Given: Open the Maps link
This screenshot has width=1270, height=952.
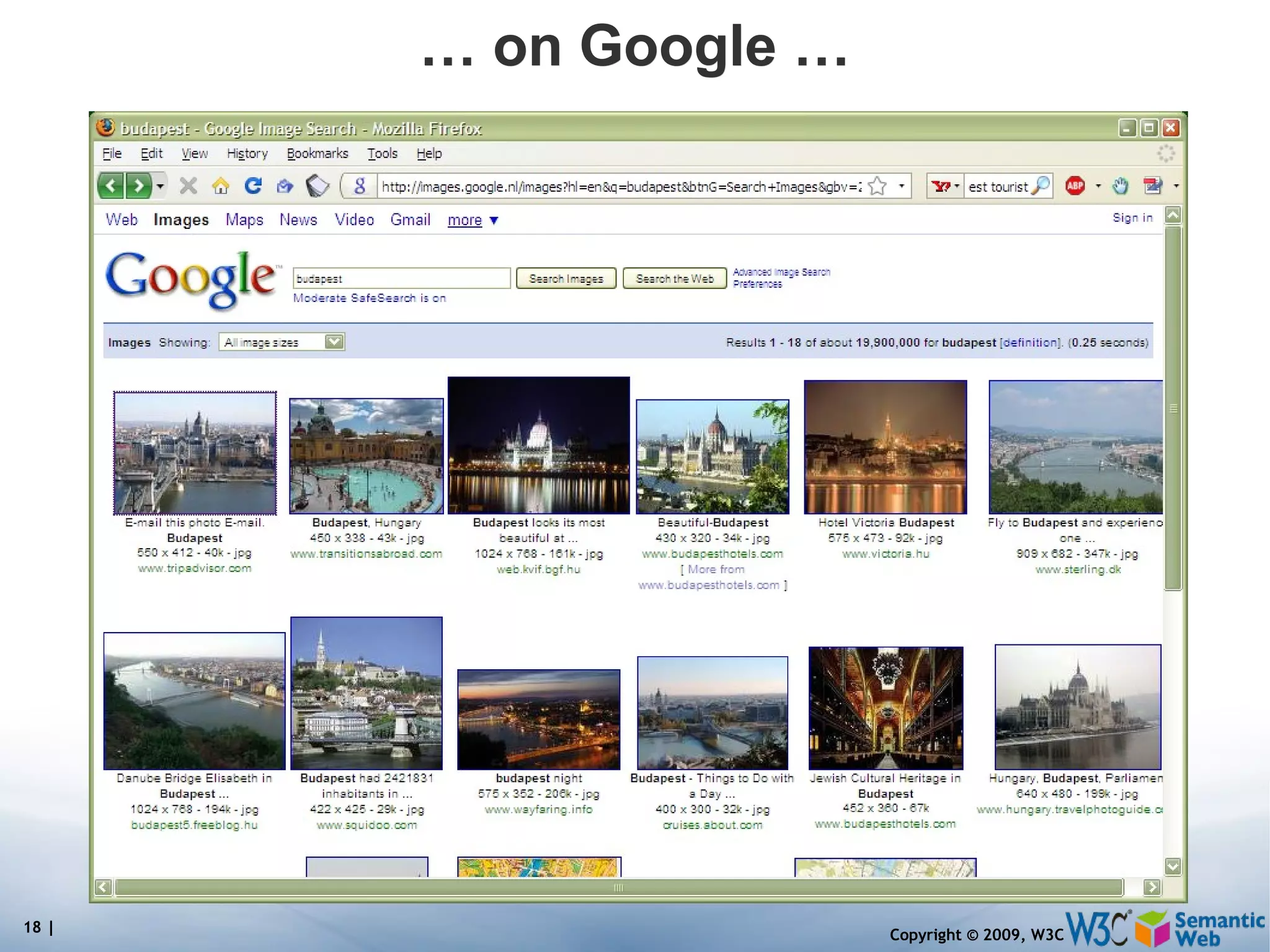Looking at the screenshot, I should point(244,220).
